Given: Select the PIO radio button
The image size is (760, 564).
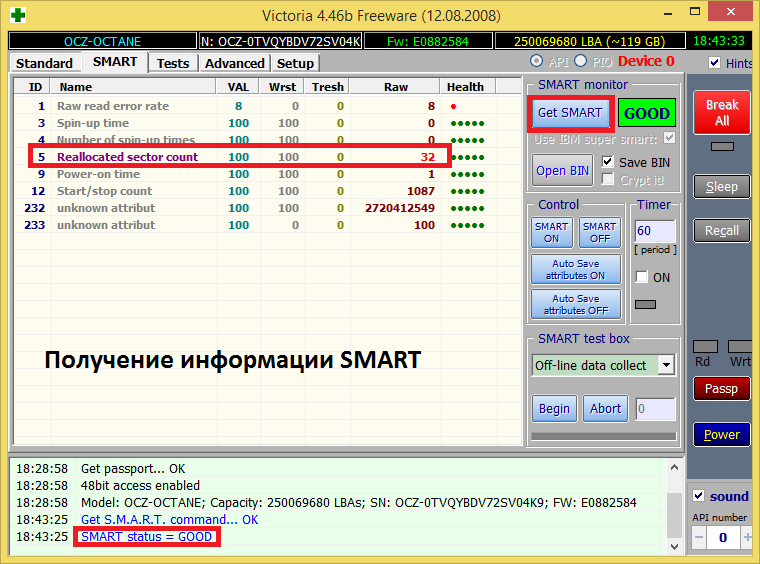Looking at the screenshot, I should [x=580, y=61].
